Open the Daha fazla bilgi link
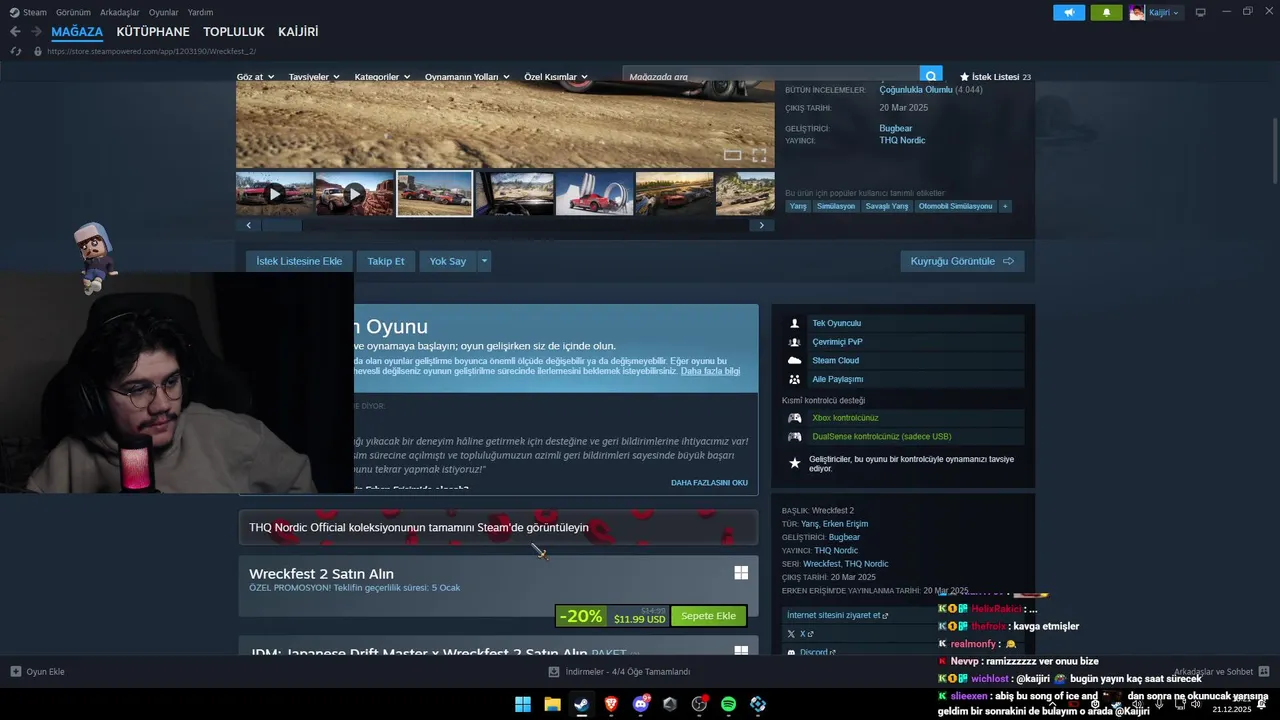 (x=710, y=371)
